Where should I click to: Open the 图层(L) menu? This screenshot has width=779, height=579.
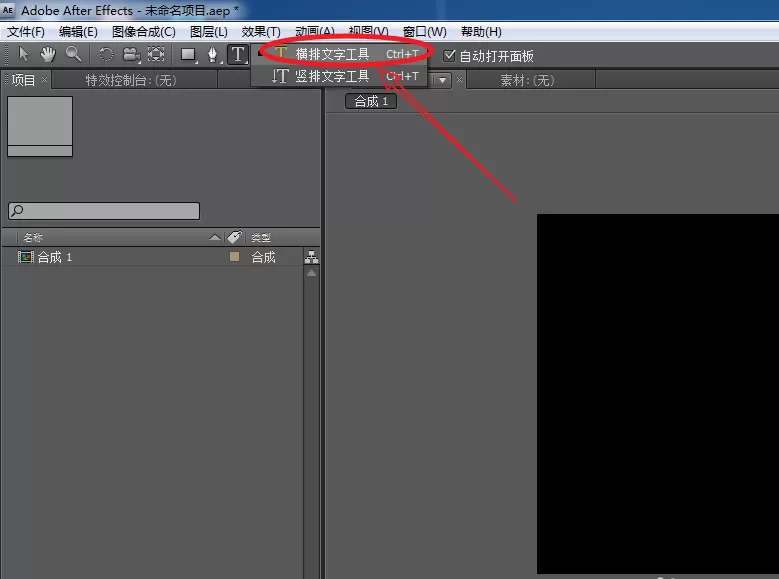click(x=209, y=32)
